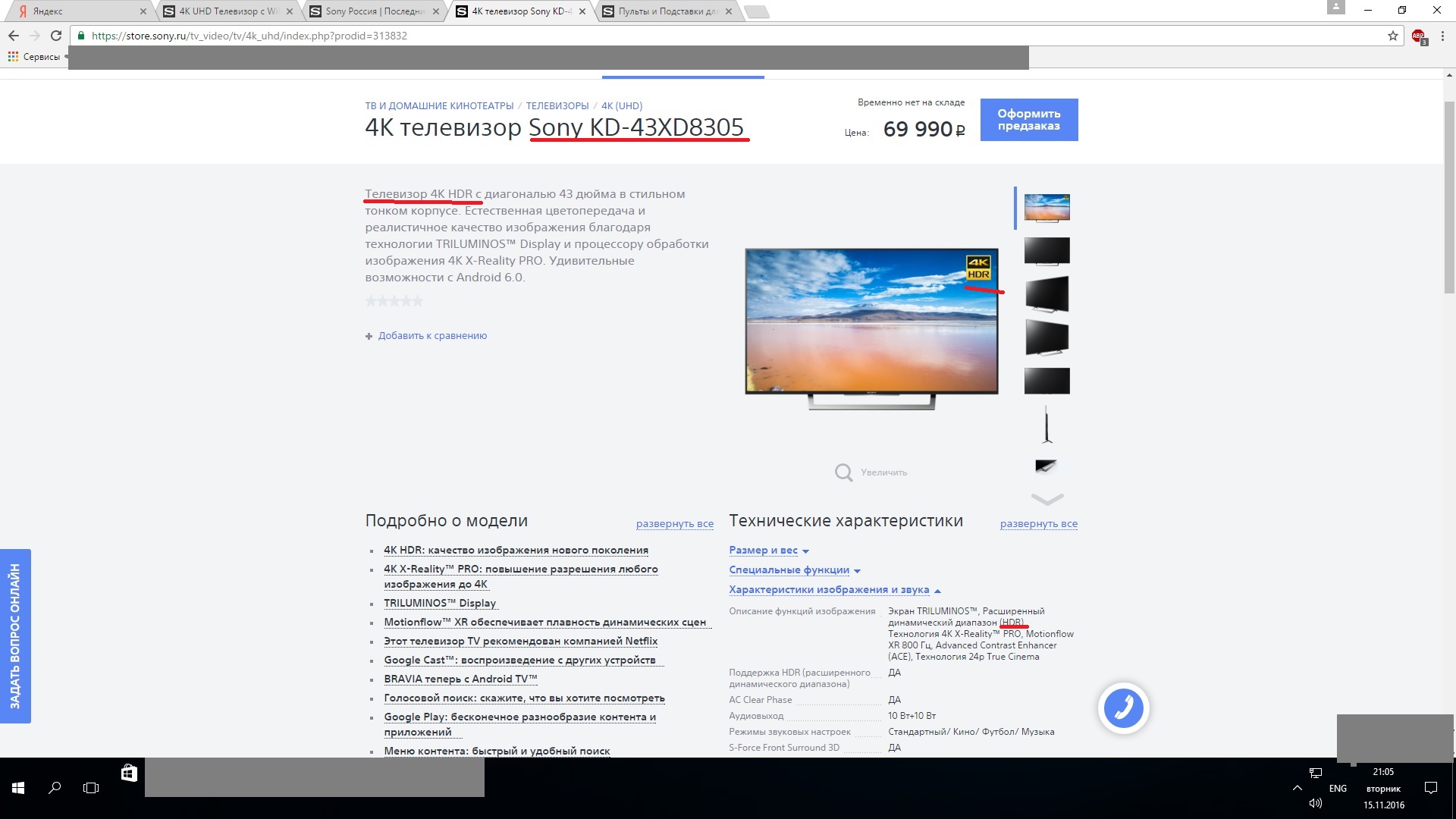Click Оформить предзаказ button

(1028, 120)
